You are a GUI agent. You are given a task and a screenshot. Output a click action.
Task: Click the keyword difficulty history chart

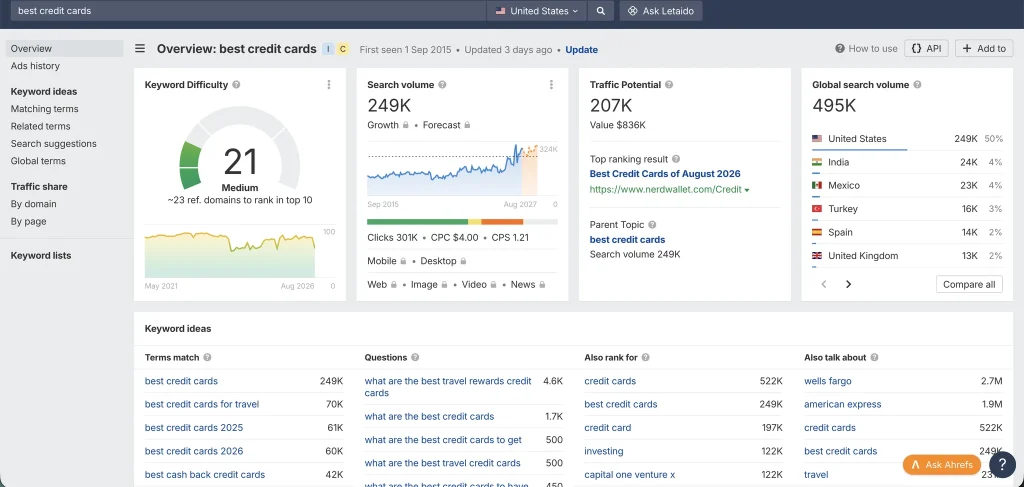pyautogui.click(x=230, y=254)
